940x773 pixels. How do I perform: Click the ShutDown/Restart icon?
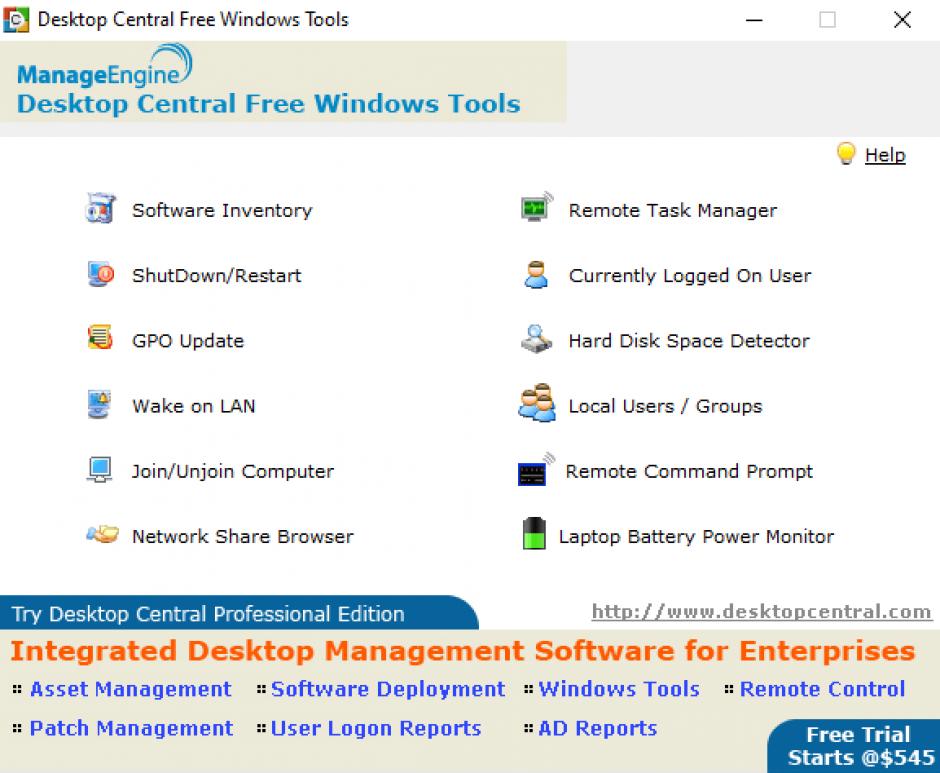coord(100,274)
